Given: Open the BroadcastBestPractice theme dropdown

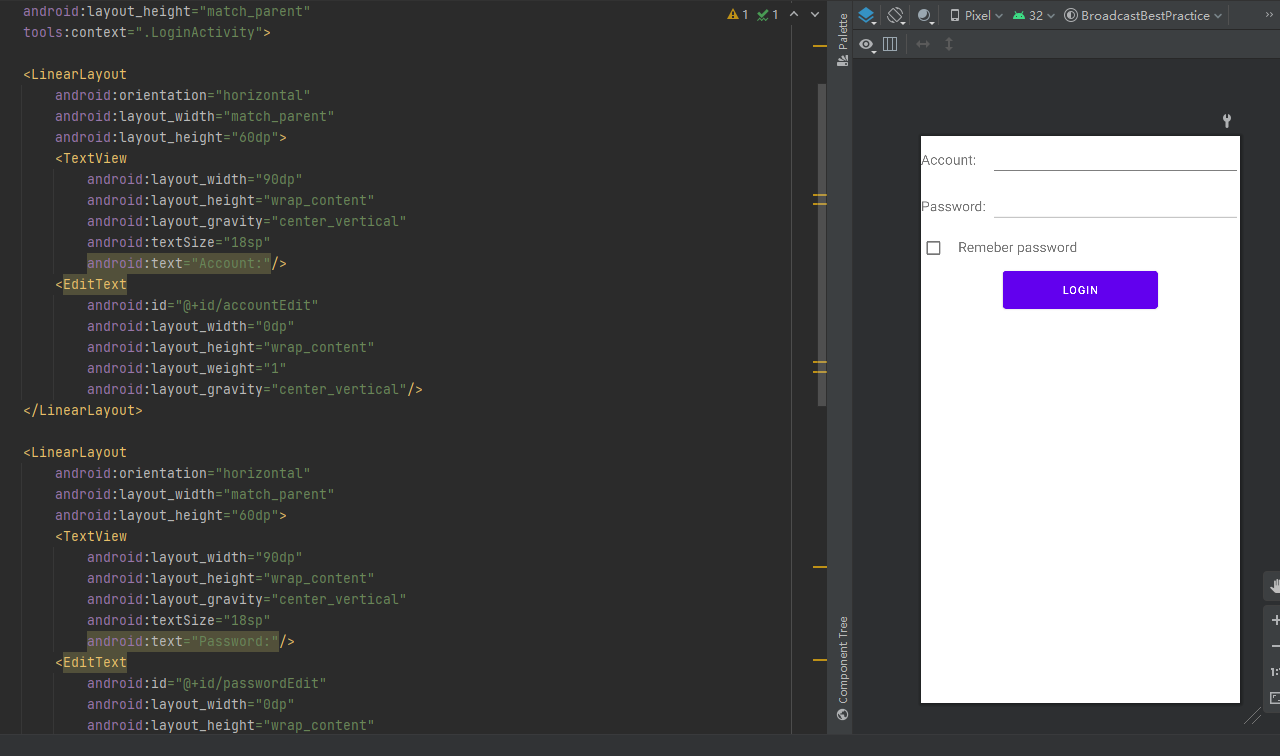Looking at the screenshot, I should (1143, 15).
